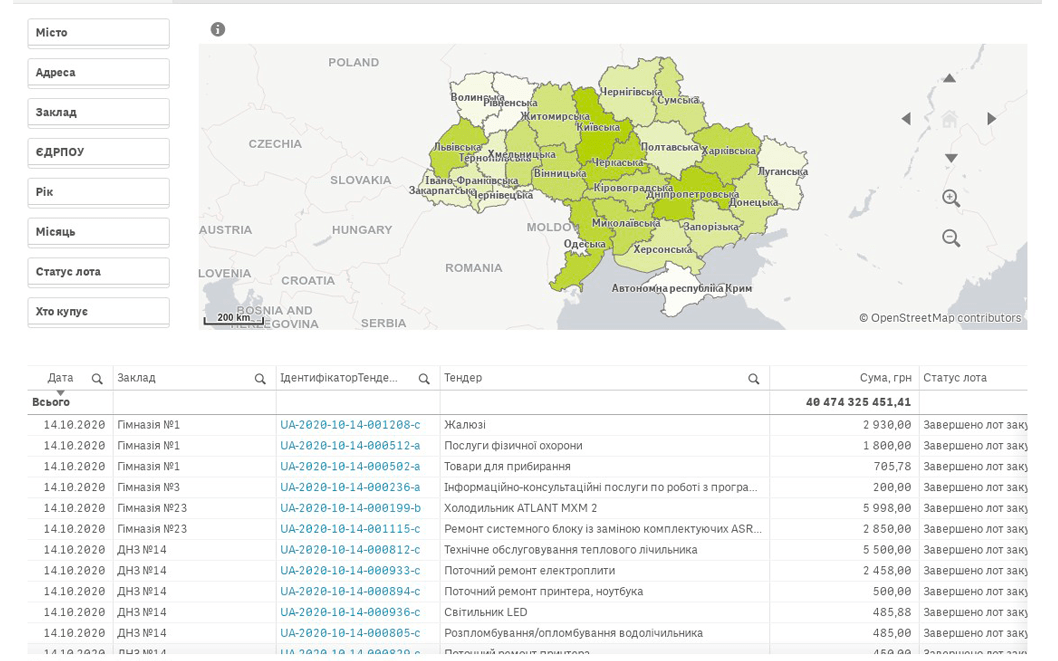Pan the map right using the arrow
The image size is (1058, 661).
(989, 118)
